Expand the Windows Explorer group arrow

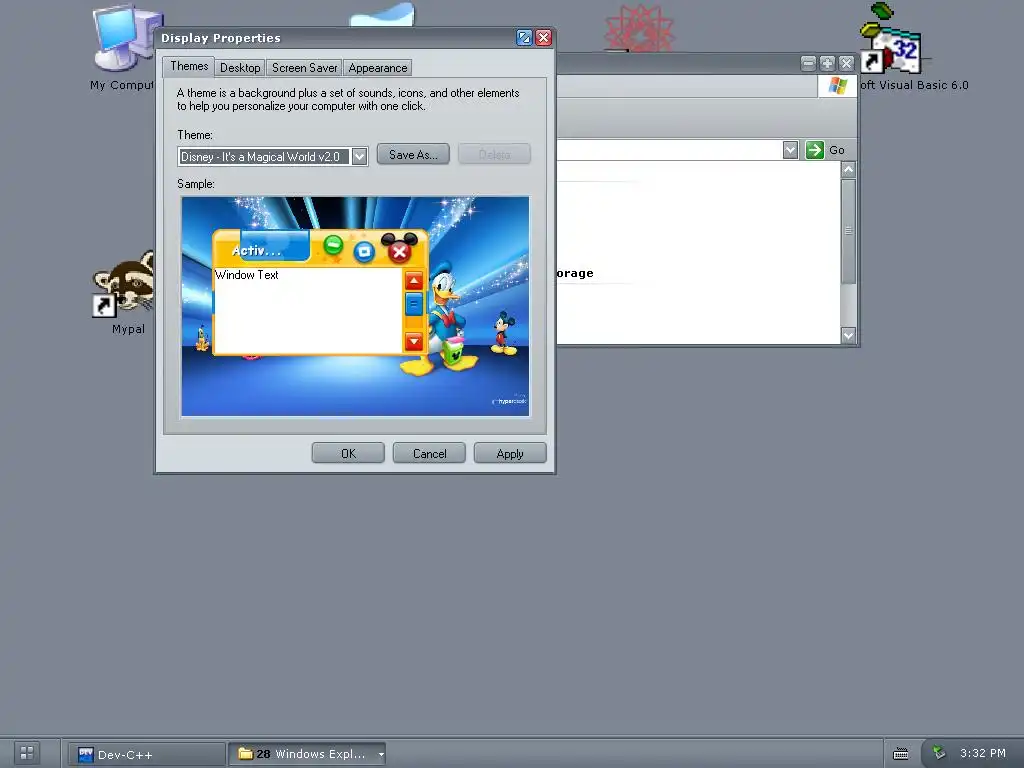click(381, 754)
